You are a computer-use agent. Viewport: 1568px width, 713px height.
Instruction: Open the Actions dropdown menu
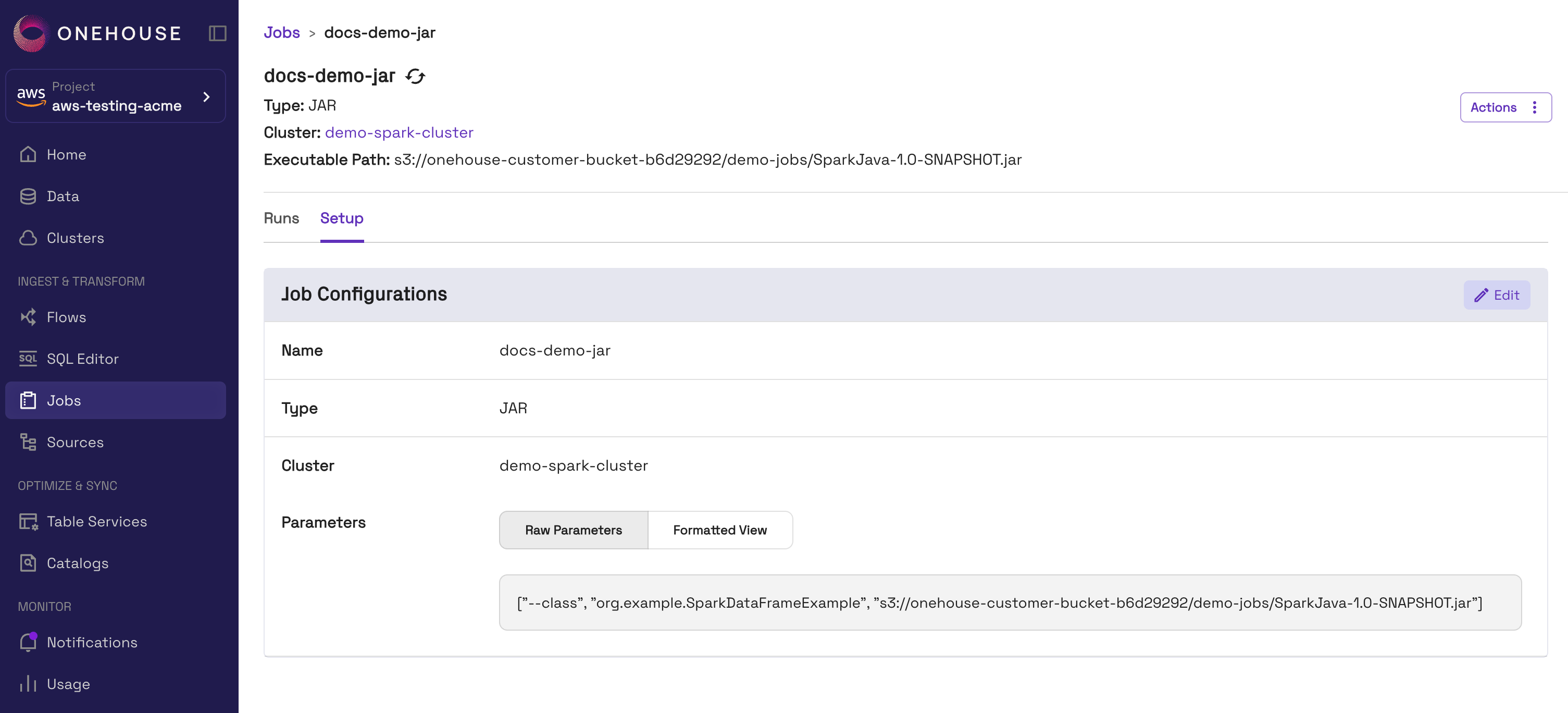1504,107
